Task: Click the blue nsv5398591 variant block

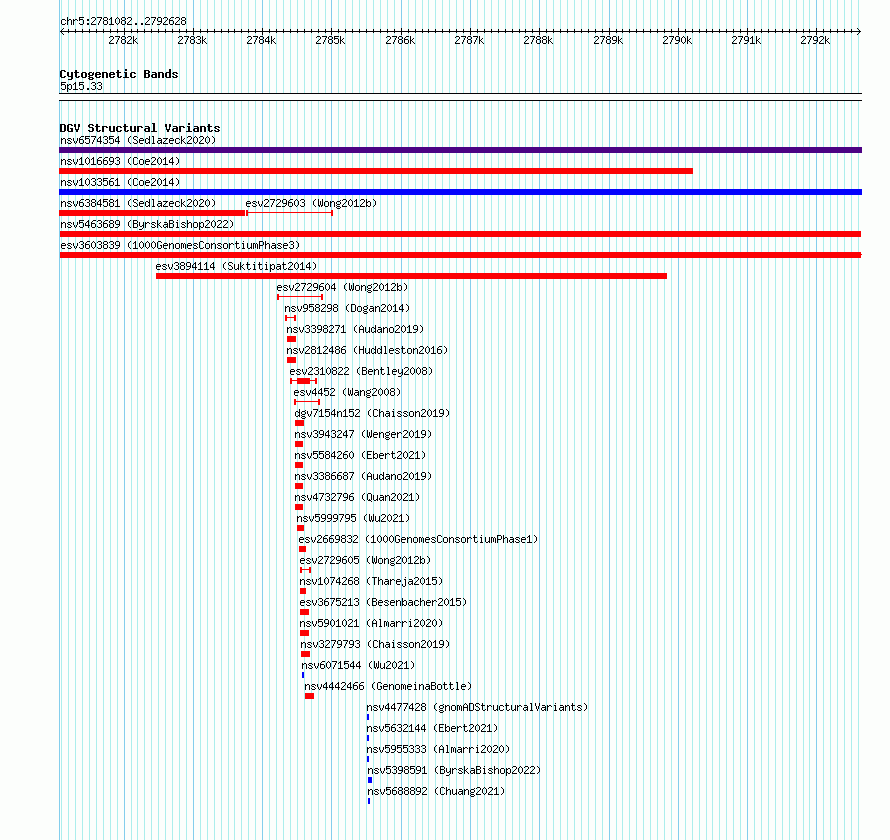Action: [370, 780]
